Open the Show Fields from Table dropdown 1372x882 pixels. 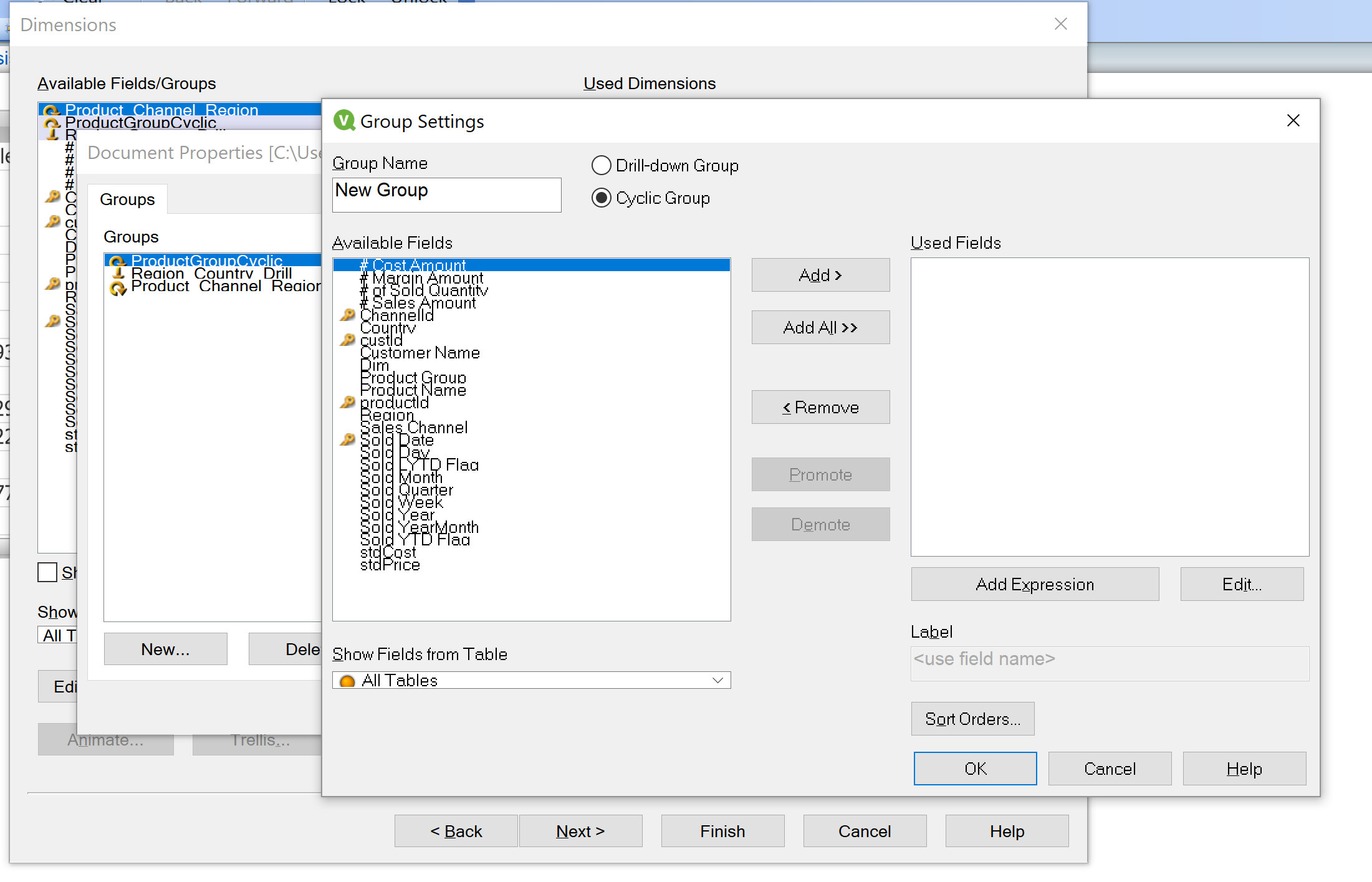click(x=530, y=680)
